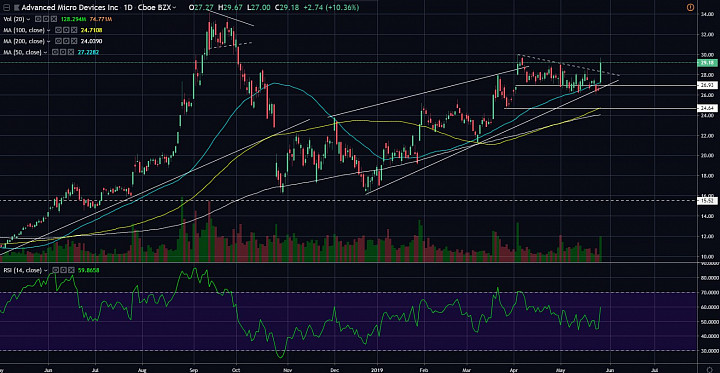Click the 27.2282 MA 50 value
This screenshot has height=373, width=720.
pyautogui.click(x=89, y=52)
